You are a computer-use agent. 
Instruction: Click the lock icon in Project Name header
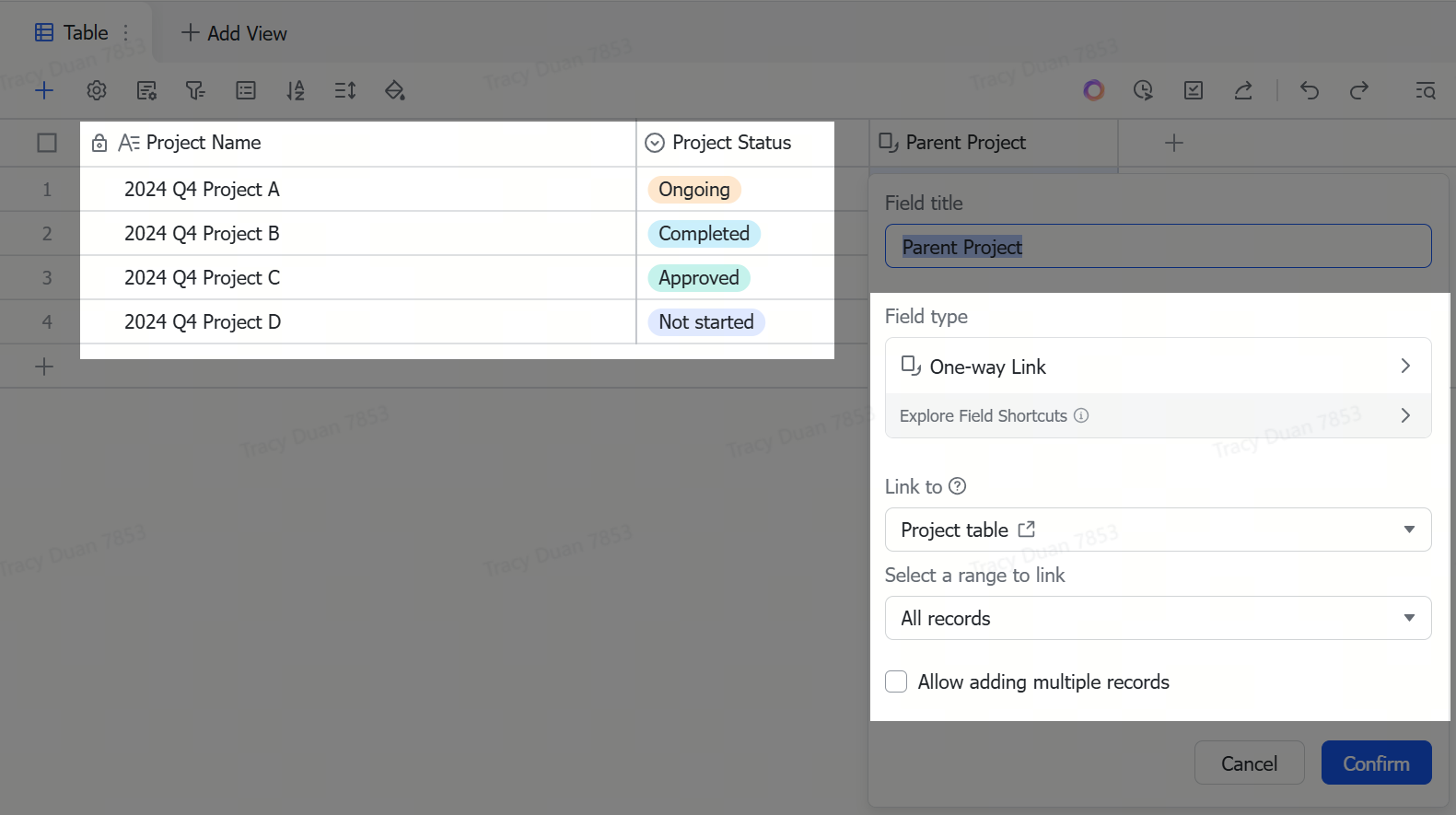click(99, 143)
